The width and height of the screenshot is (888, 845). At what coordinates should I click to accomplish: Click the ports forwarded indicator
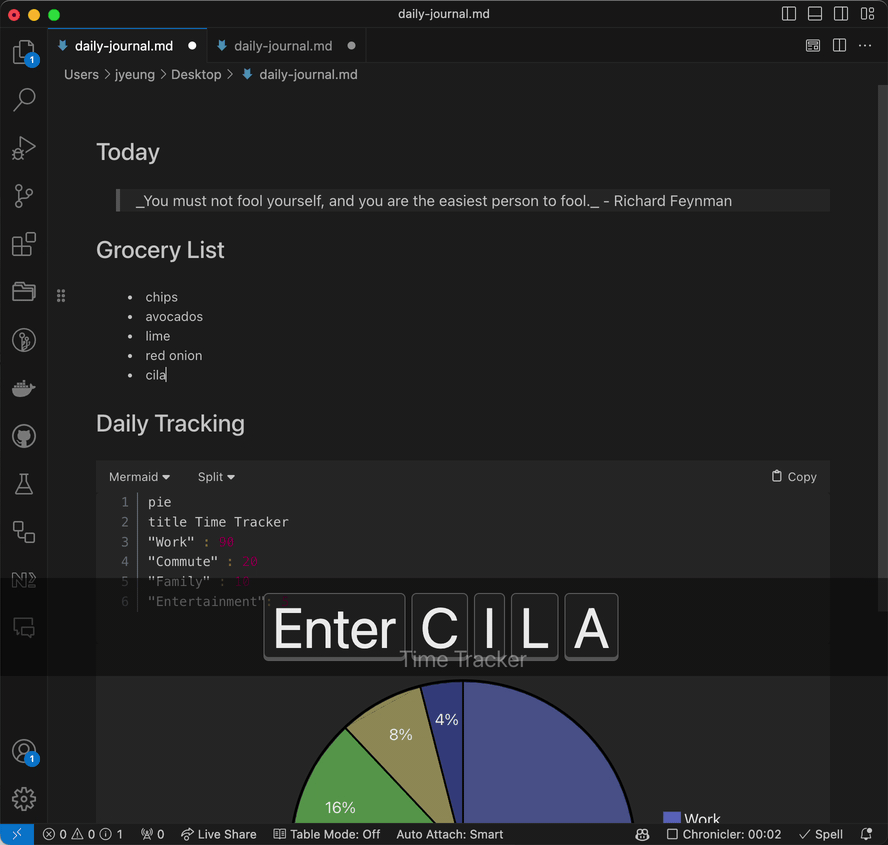[x=152, y=834]
